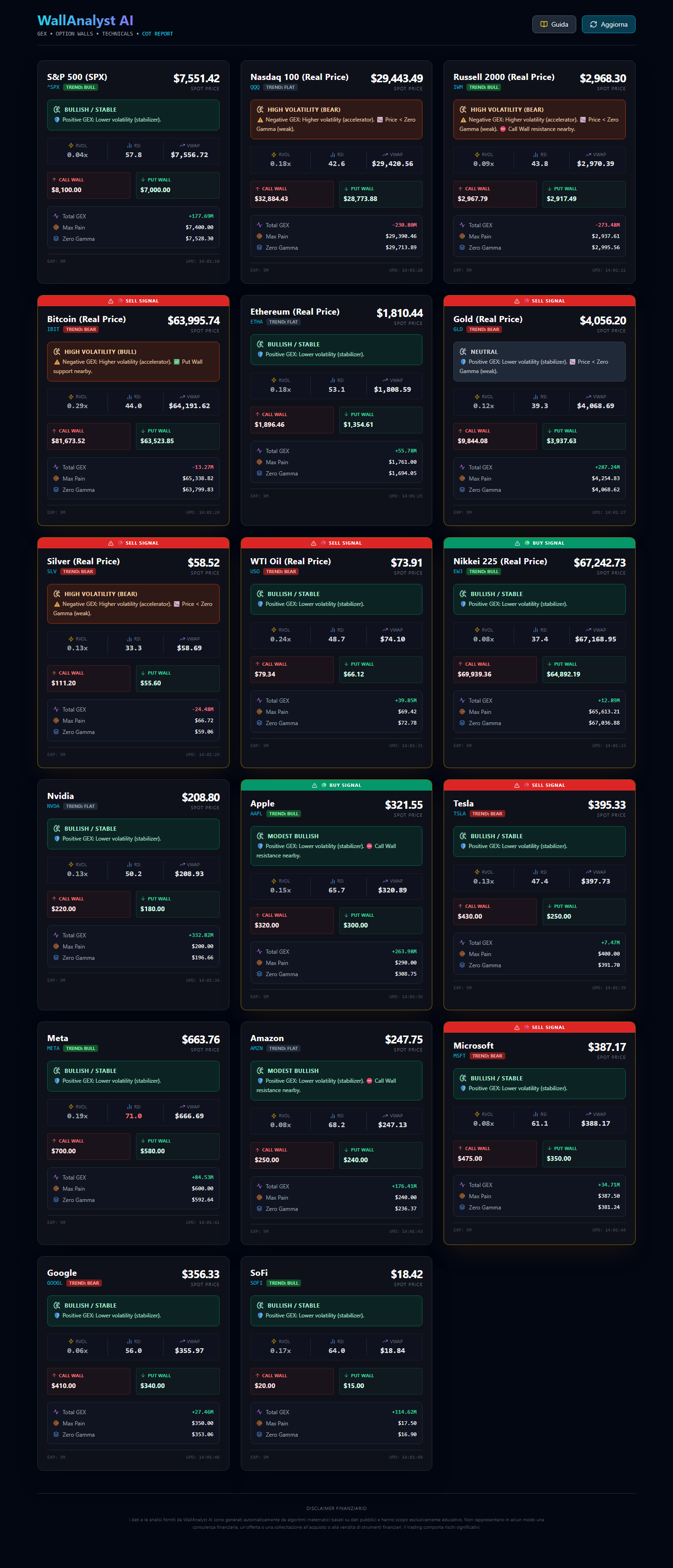Click the S&P 500 spot price $7,551.42
The width and height of the screenshot is (673, 1568).
click(197, 79)
